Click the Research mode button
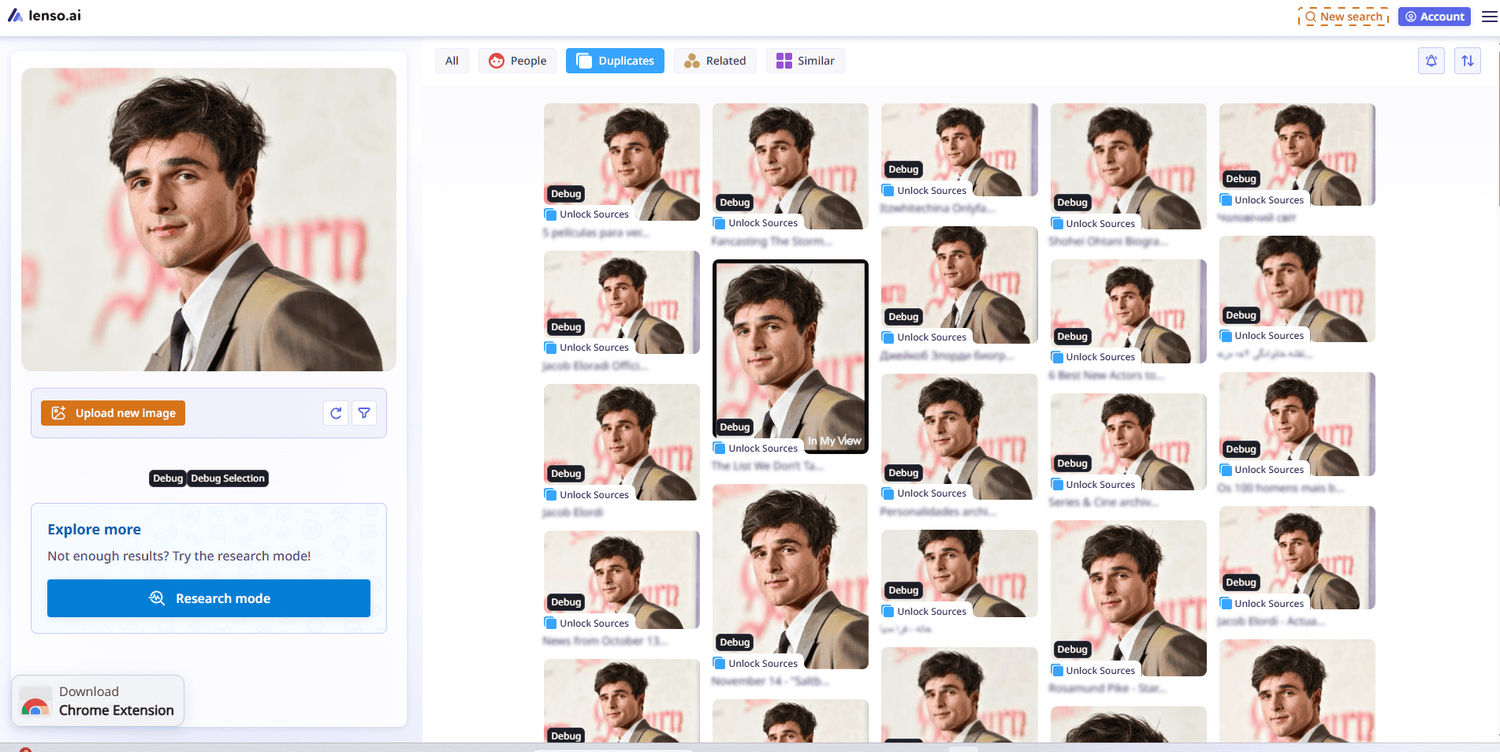 tap(208, 597)
